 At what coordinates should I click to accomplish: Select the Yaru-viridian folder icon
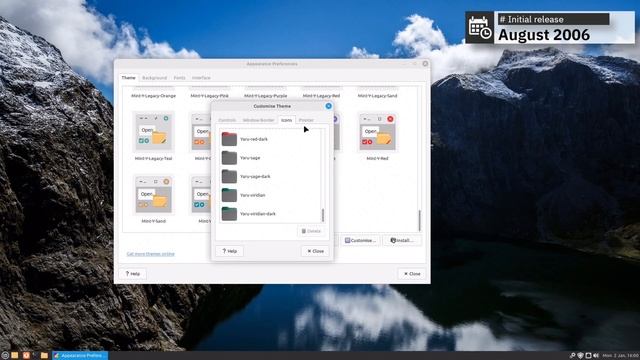[229, 195]
